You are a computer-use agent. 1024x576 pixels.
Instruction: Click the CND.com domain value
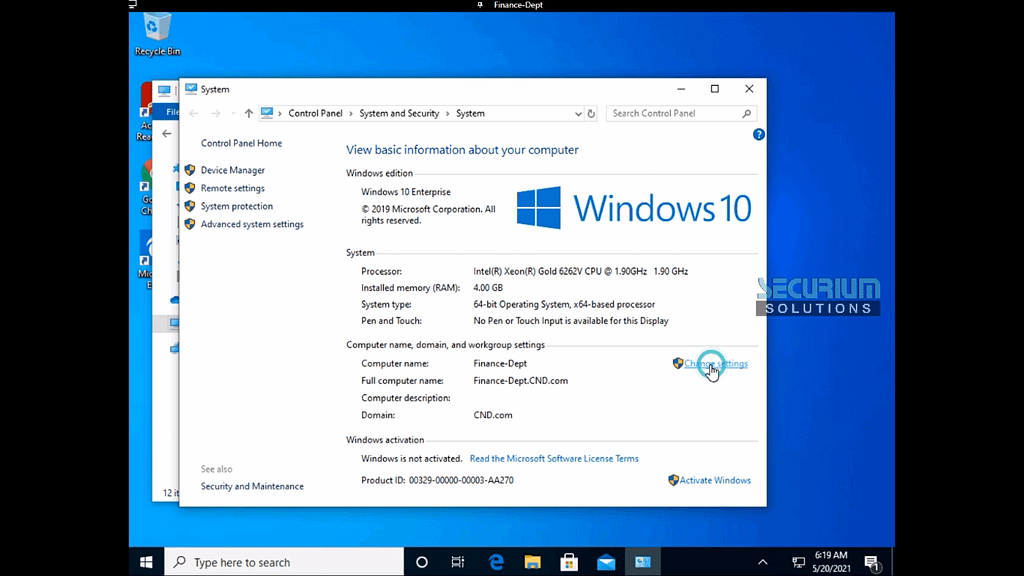point(493,415)
